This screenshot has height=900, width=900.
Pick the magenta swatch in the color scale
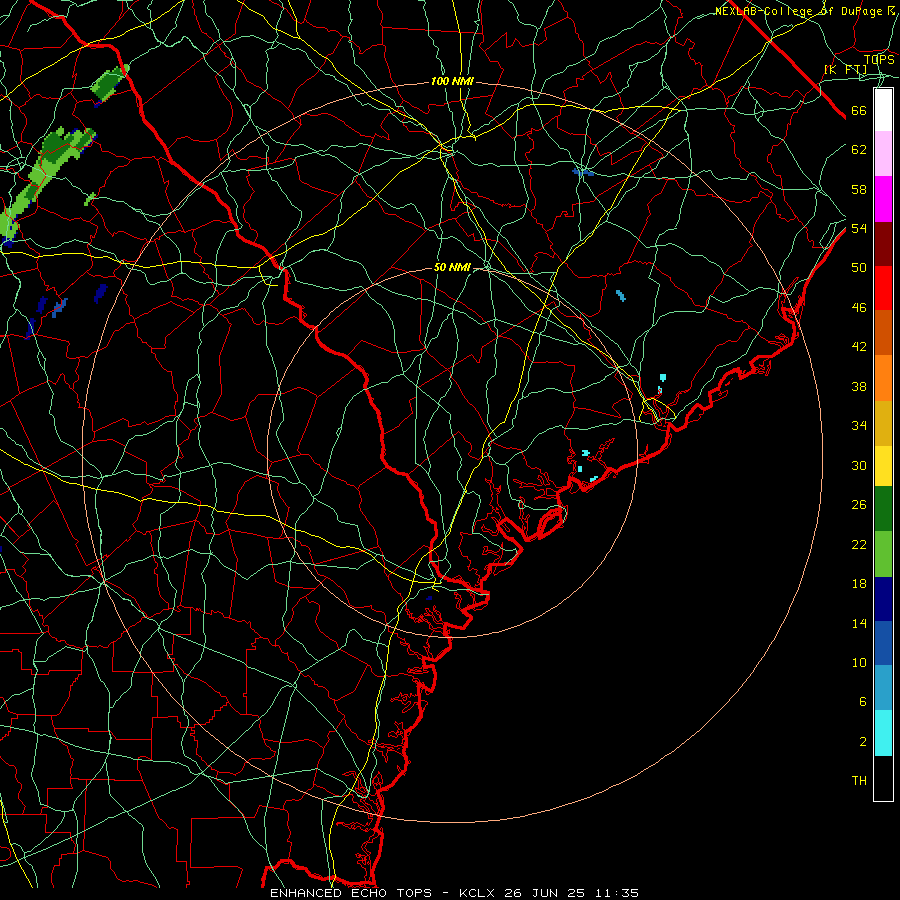[883, 199]
